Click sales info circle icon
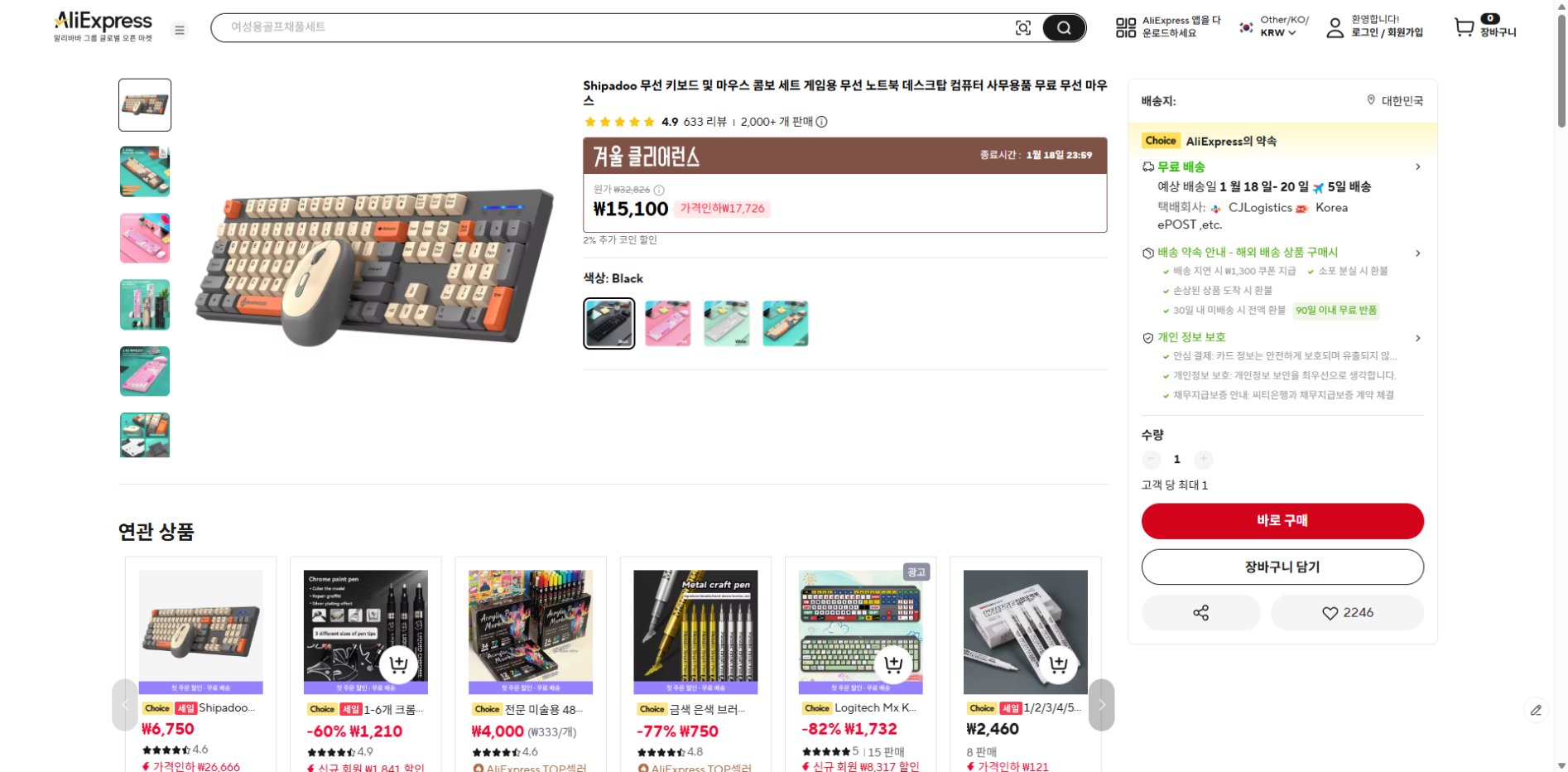 (x=821, y=122)
